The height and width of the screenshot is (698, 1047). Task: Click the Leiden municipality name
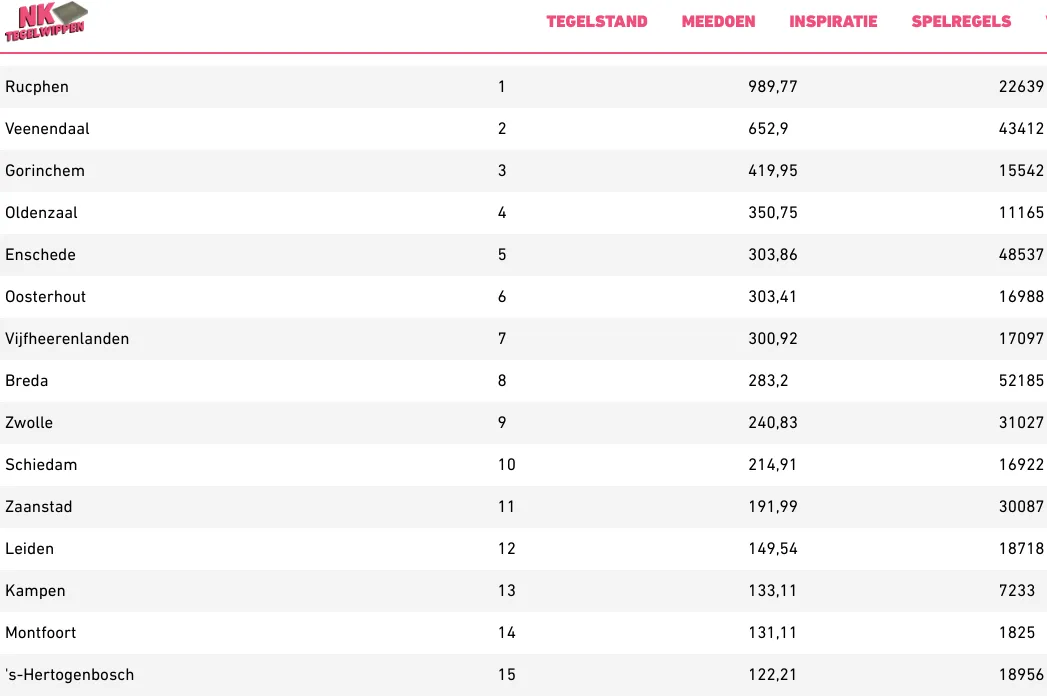pyautogui.click(x=29, y=549)
